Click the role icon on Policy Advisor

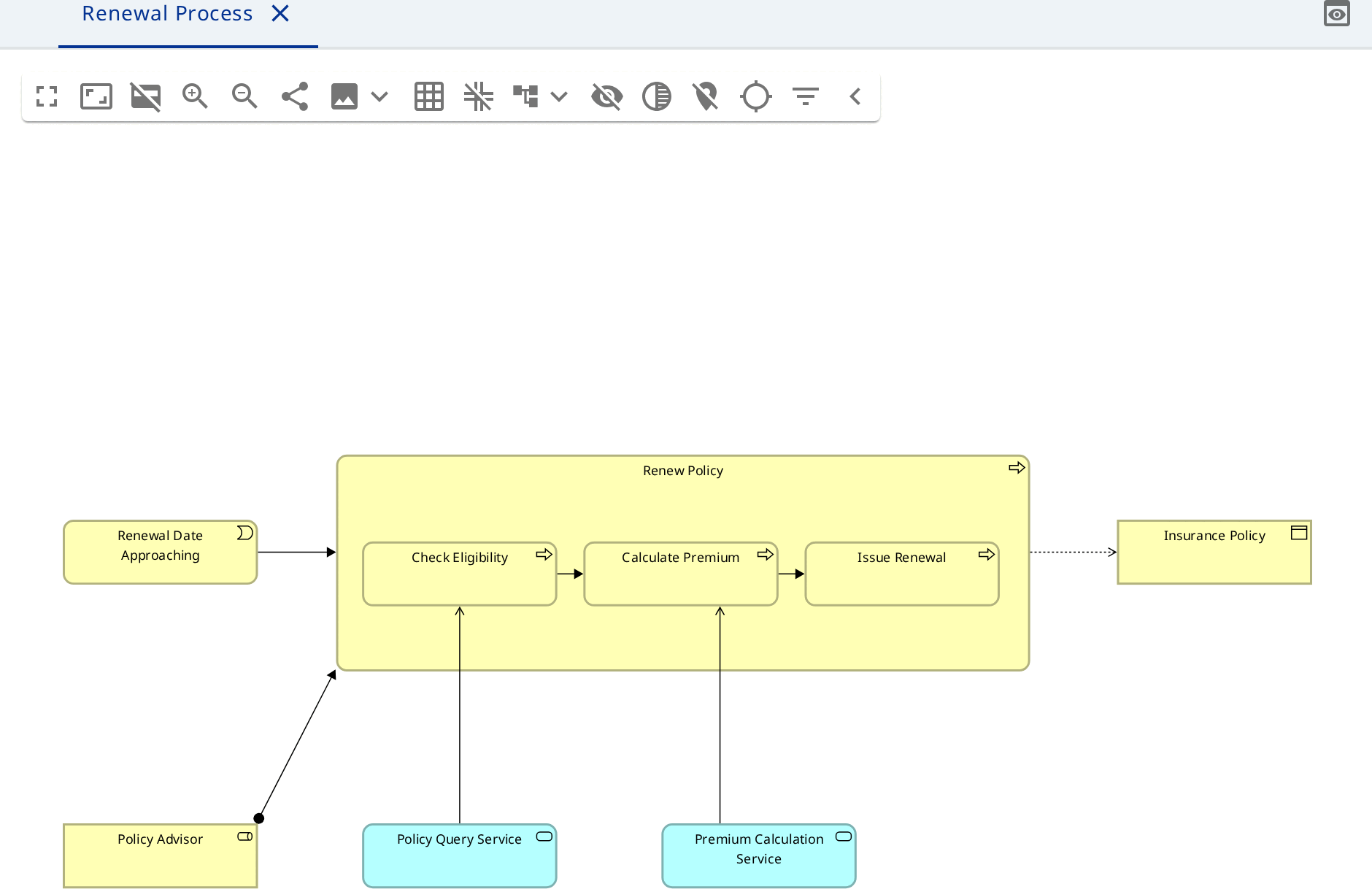coord(245,836)
